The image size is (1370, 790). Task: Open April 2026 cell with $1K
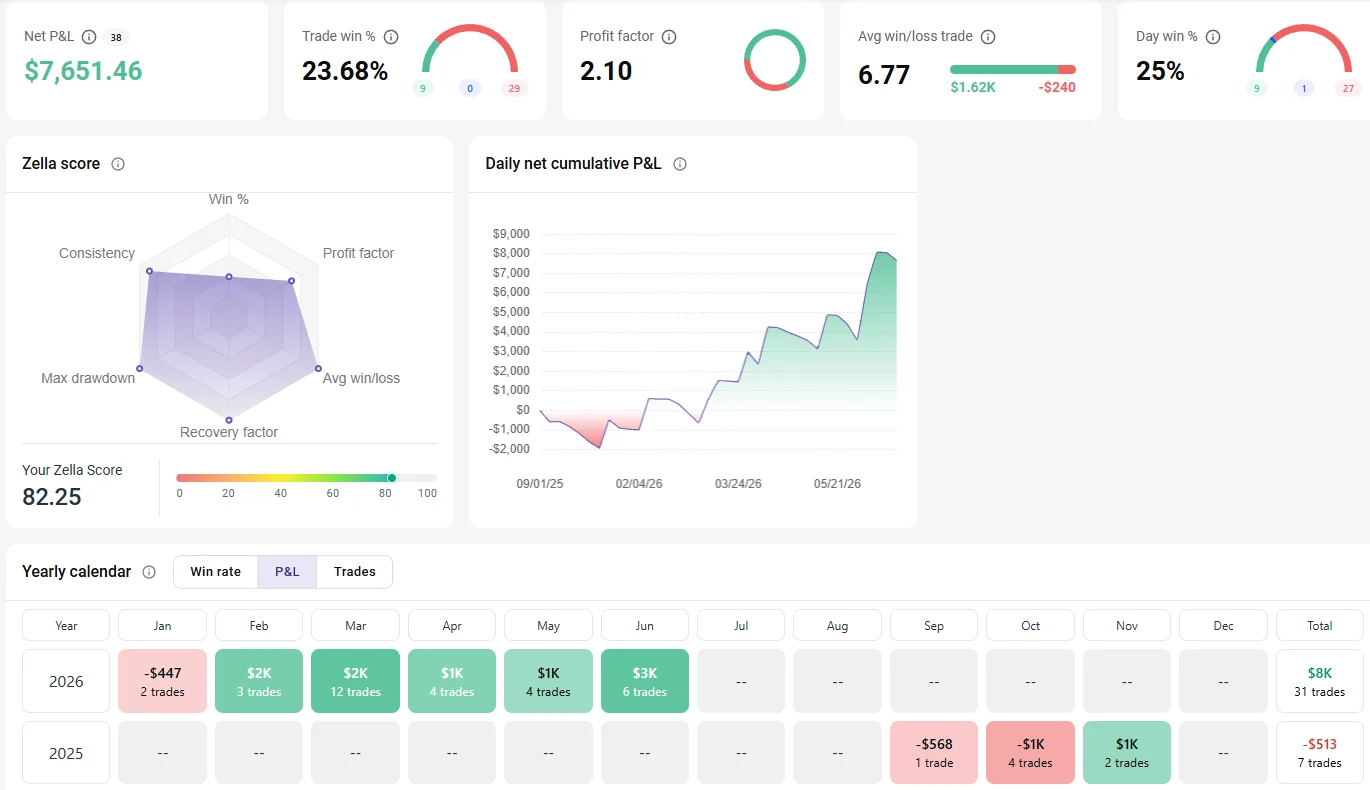(x=452, y=681)
